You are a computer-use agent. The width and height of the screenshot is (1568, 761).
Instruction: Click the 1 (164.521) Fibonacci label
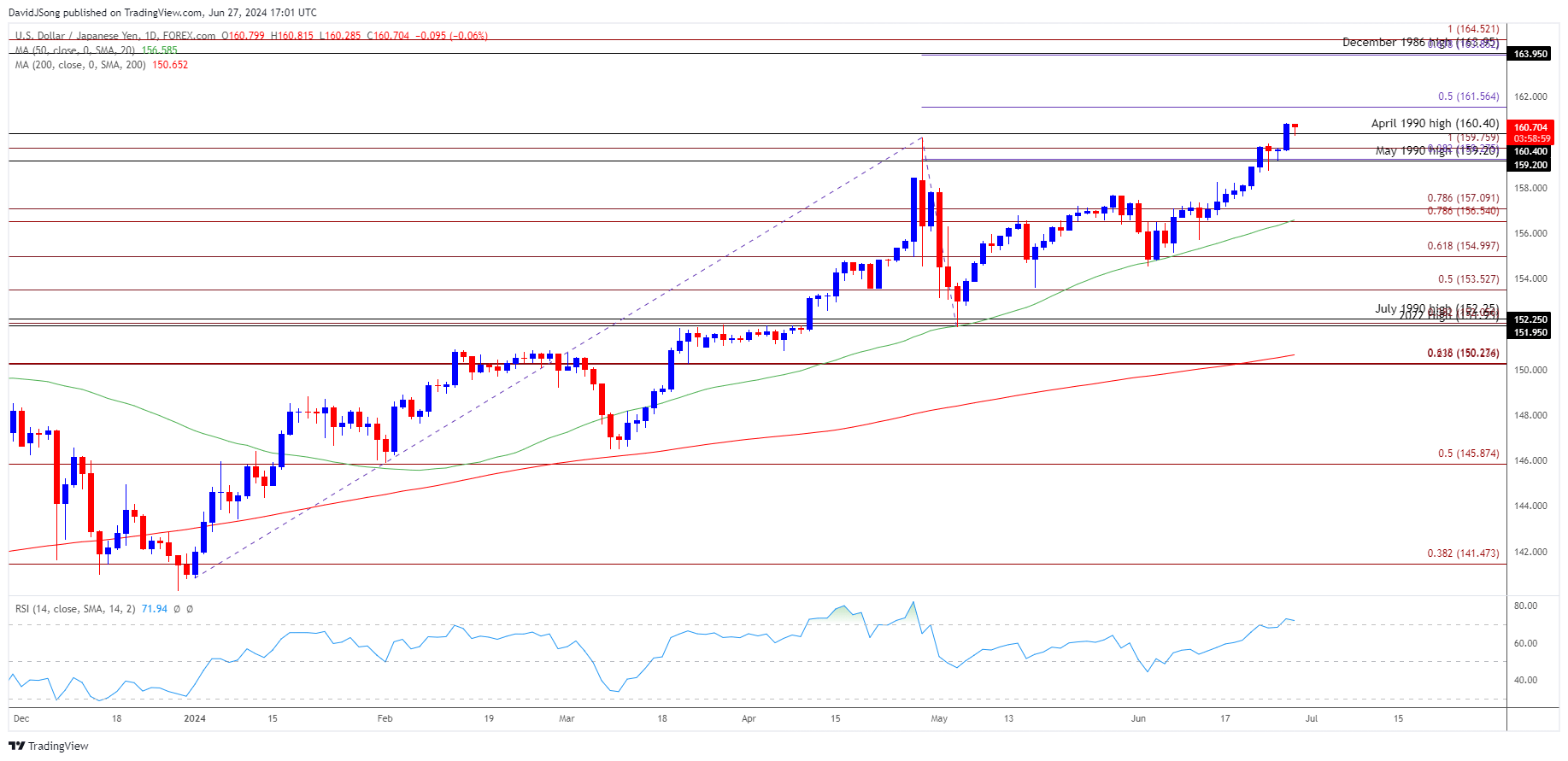click(x=1473, y=30)
